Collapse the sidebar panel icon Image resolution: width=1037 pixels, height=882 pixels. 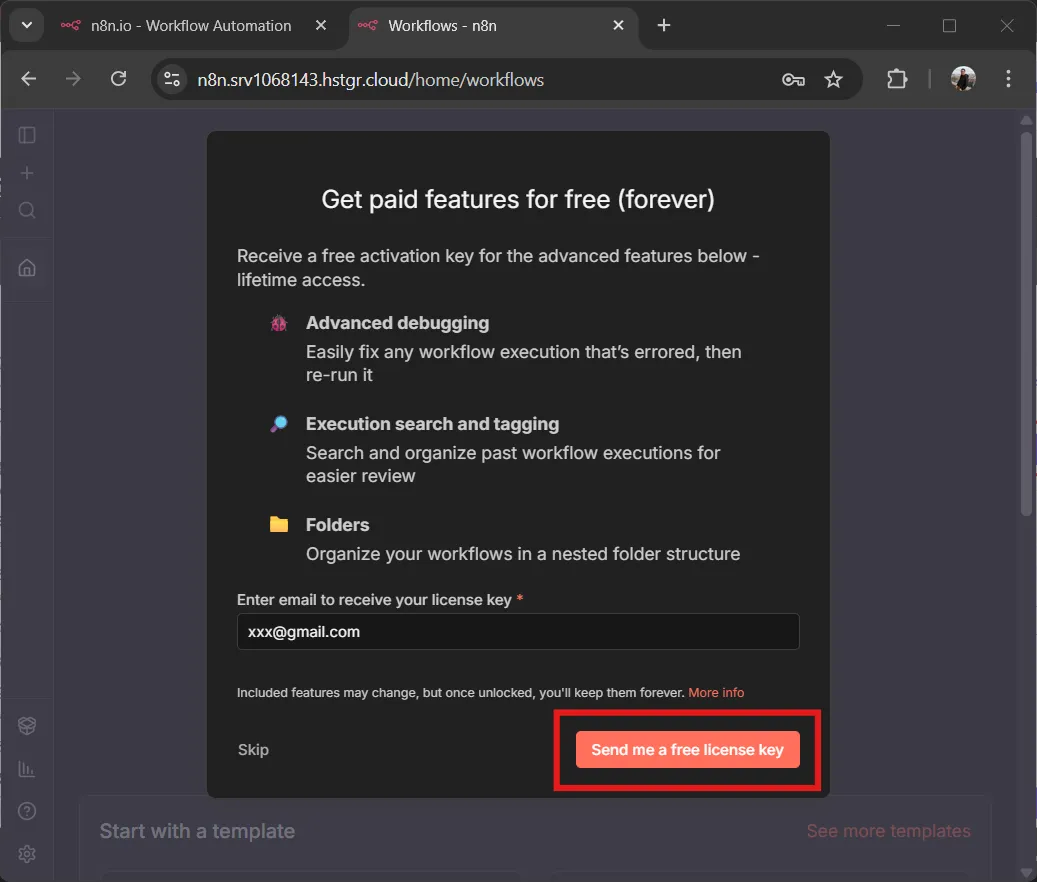point(26,134)
